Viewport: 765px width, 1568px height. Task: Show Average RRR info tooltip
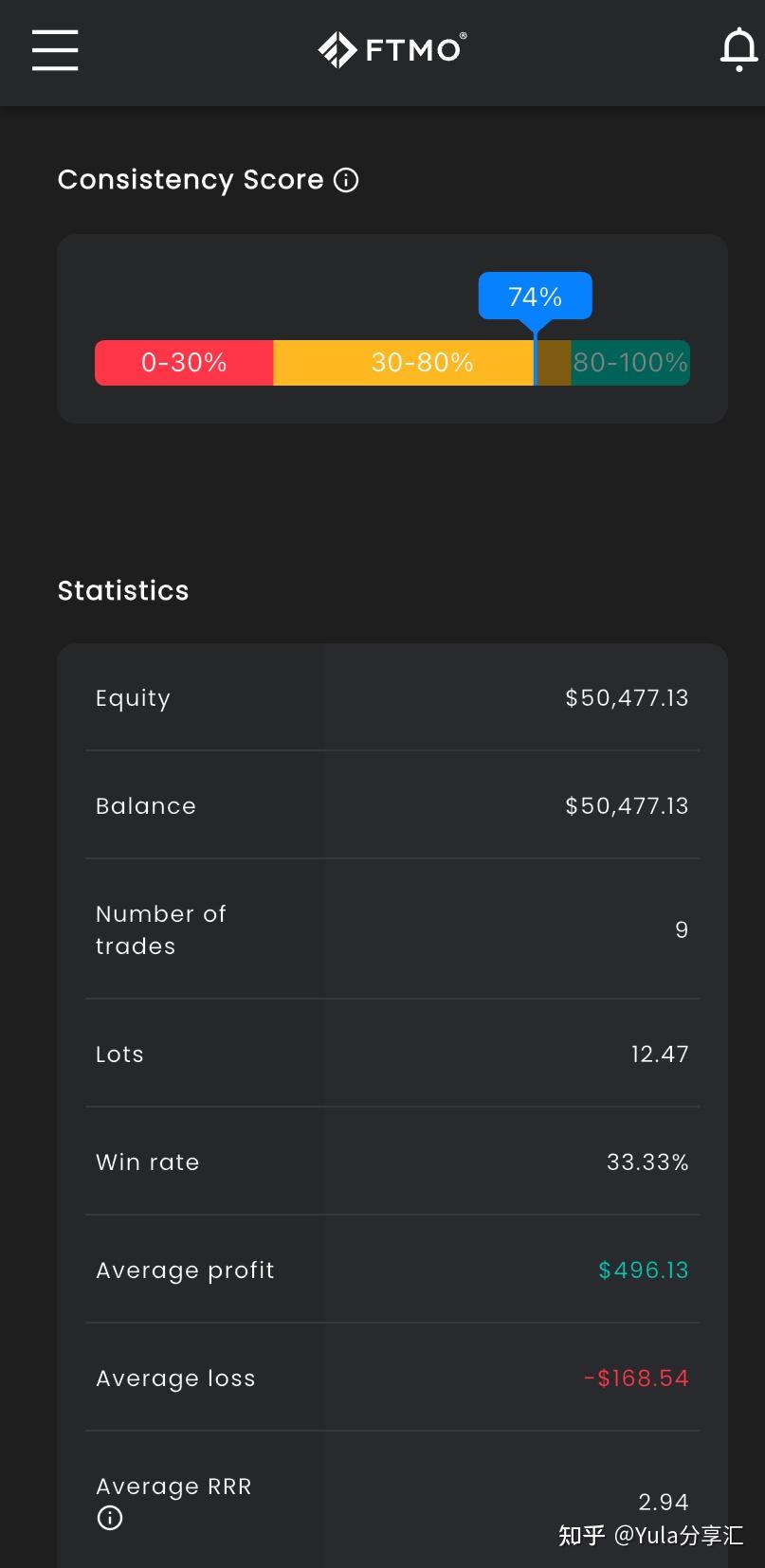click(x=110, y=1518)
